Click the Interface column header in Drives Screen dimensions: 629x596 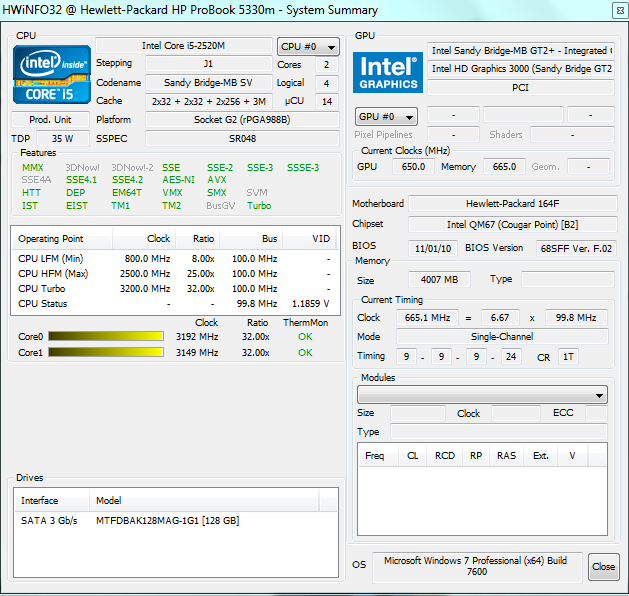click(x=52, y=501)
